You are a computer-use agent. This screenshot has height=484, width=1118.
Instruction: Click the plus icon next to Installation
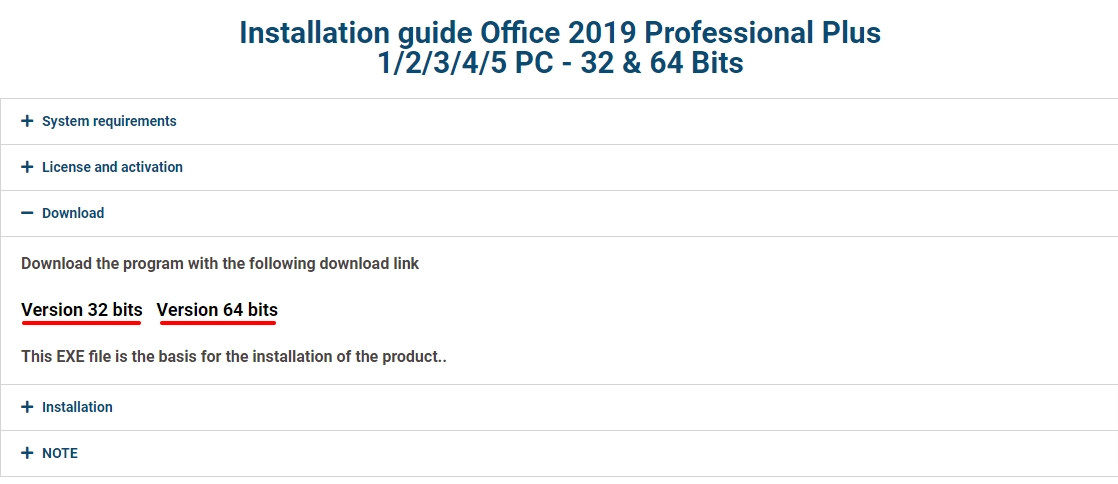pyautogui.click(x=27, y=407)
